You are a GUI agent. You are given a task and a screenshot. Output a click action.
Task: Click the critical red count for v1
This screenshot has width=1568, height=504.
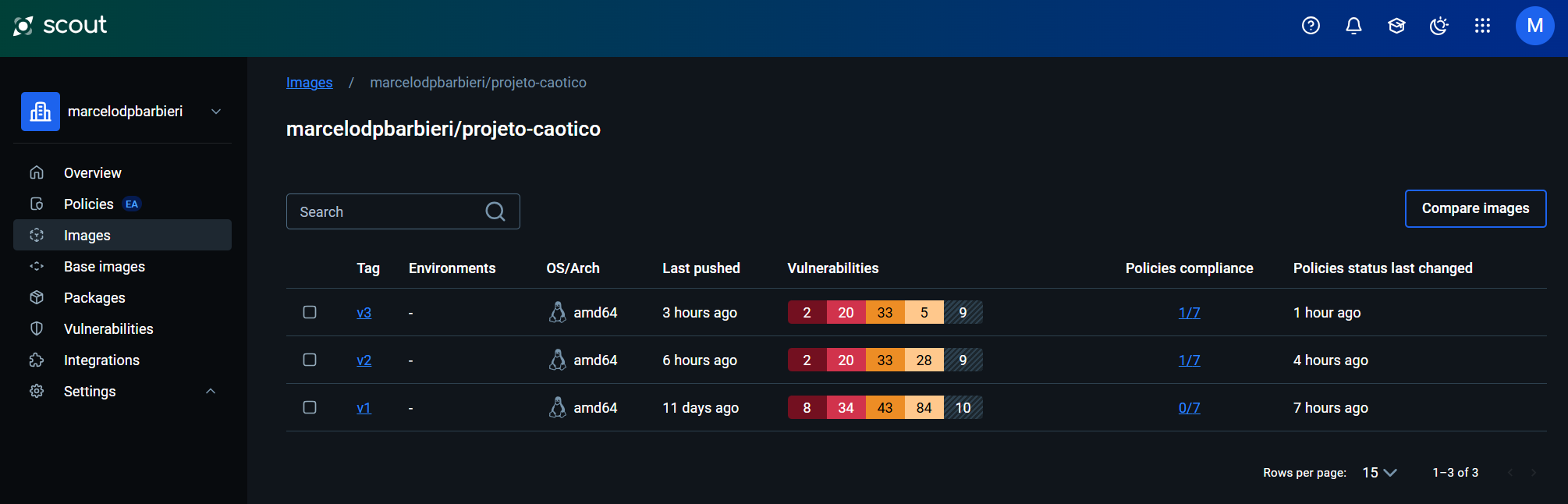click(x=807, y=407)
